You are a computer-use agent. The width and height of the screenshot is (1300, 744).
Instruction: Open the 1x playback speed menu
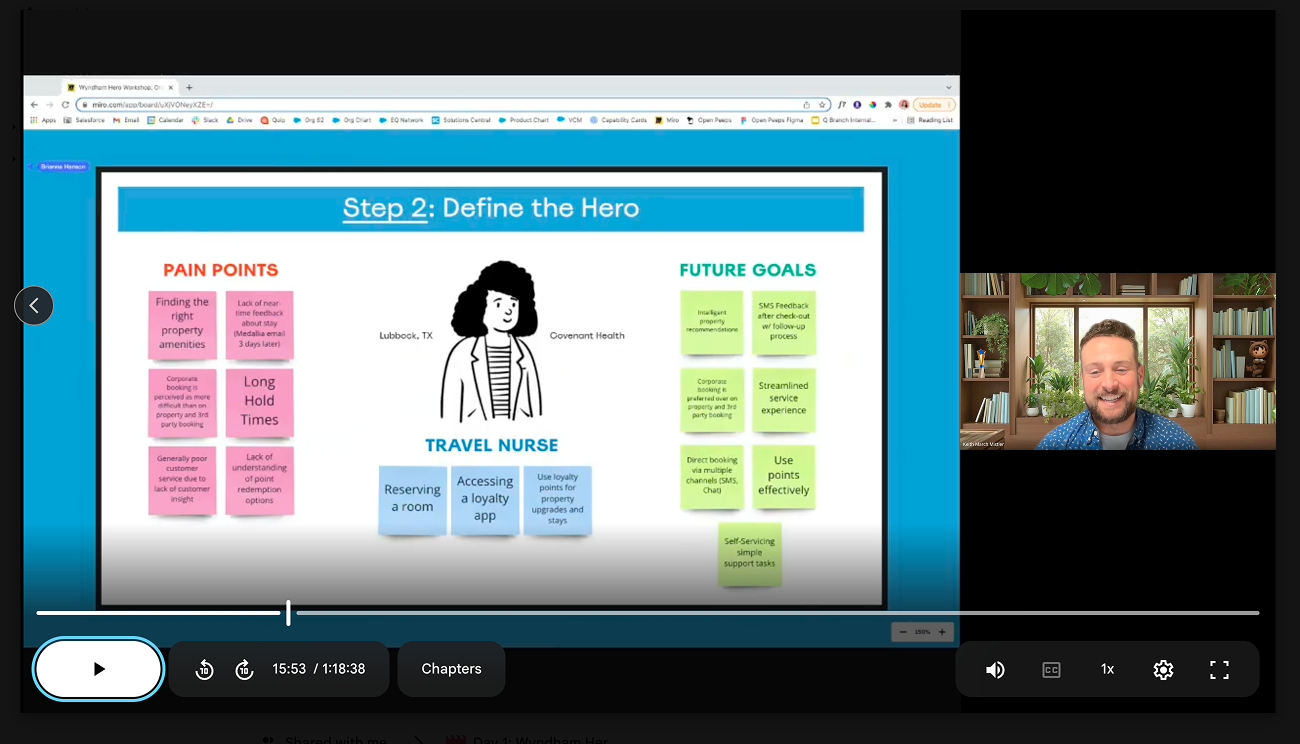coord(1107,670)
